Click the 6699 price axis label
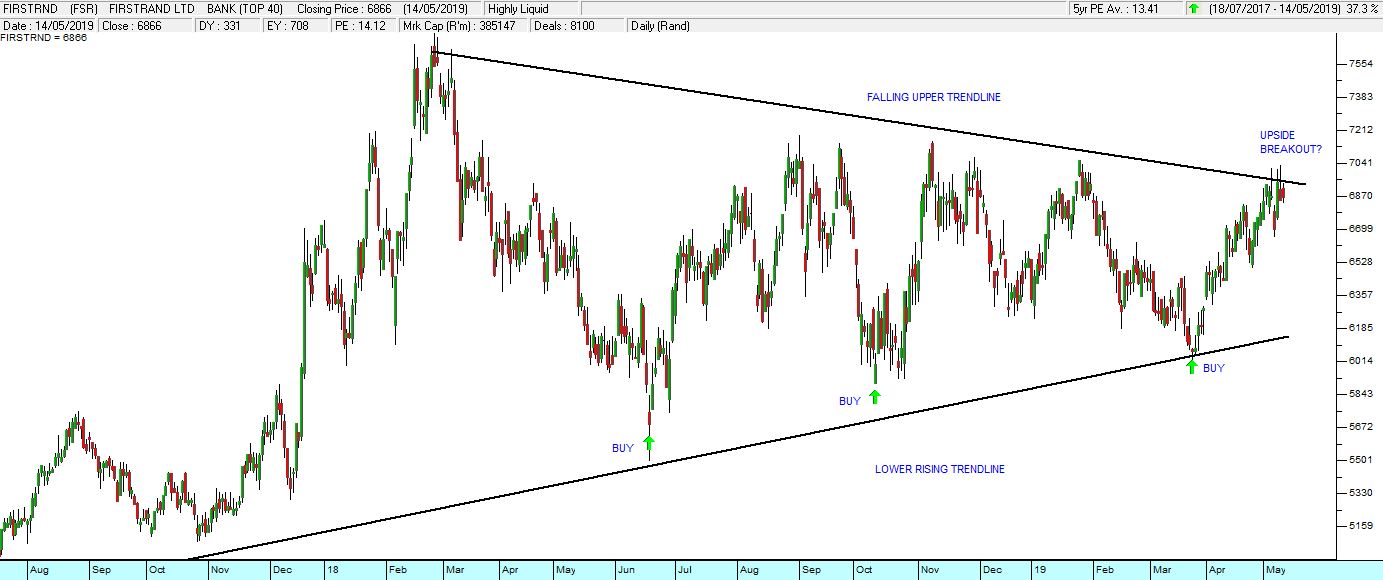 [1360, 229]
